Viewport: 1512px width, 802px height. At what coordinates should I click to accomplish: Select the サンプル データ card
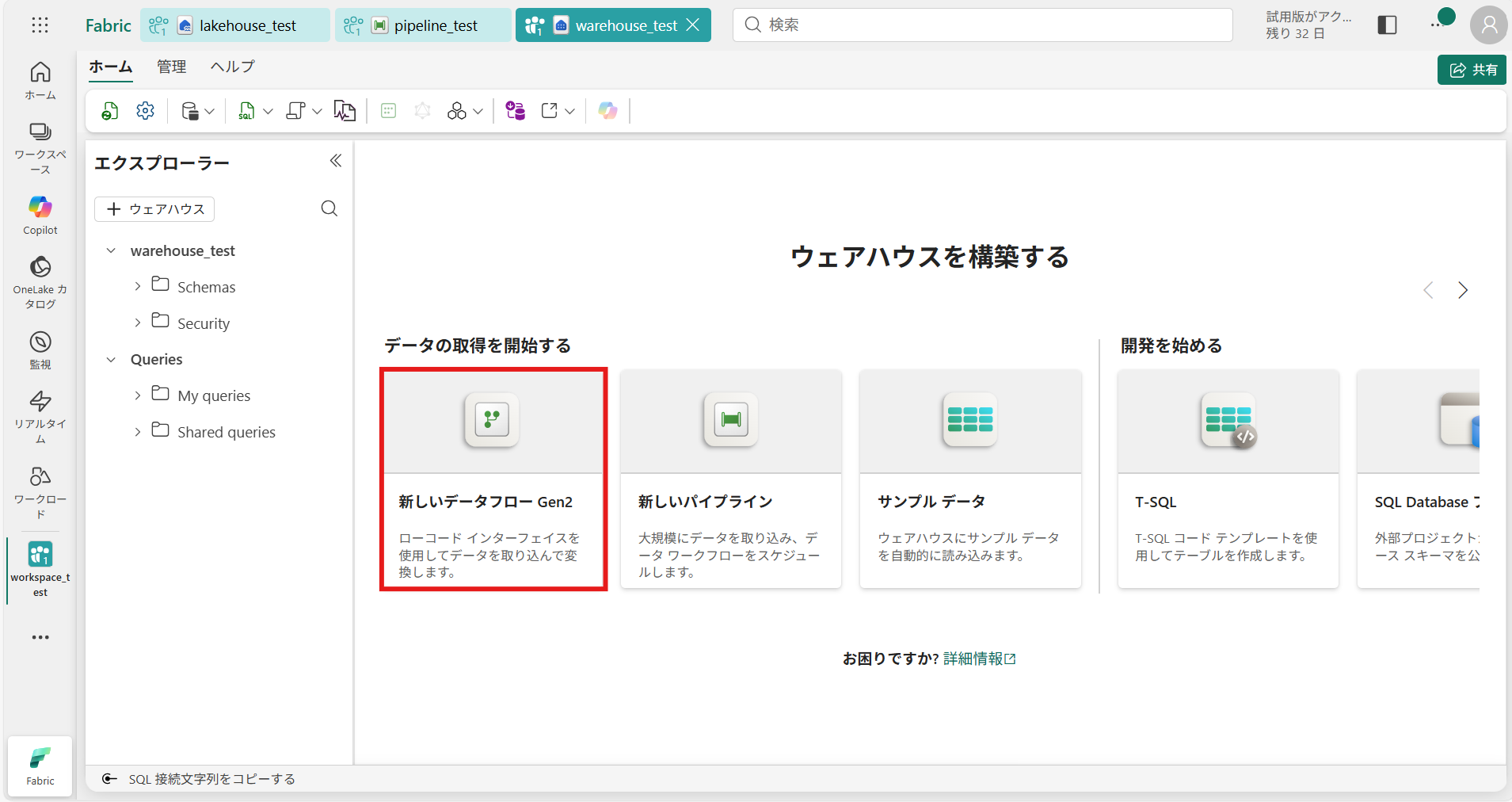point(970,479)
